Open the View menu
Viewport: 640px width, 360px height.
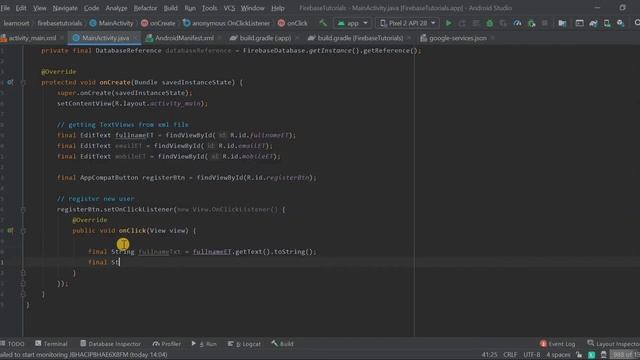click(x=40, y=8)
